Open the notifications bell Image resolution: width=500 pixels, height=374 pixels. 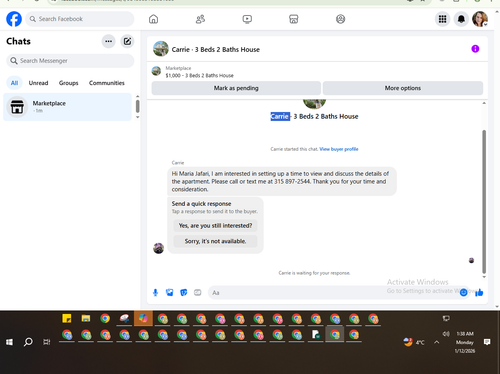pos(461,19)
